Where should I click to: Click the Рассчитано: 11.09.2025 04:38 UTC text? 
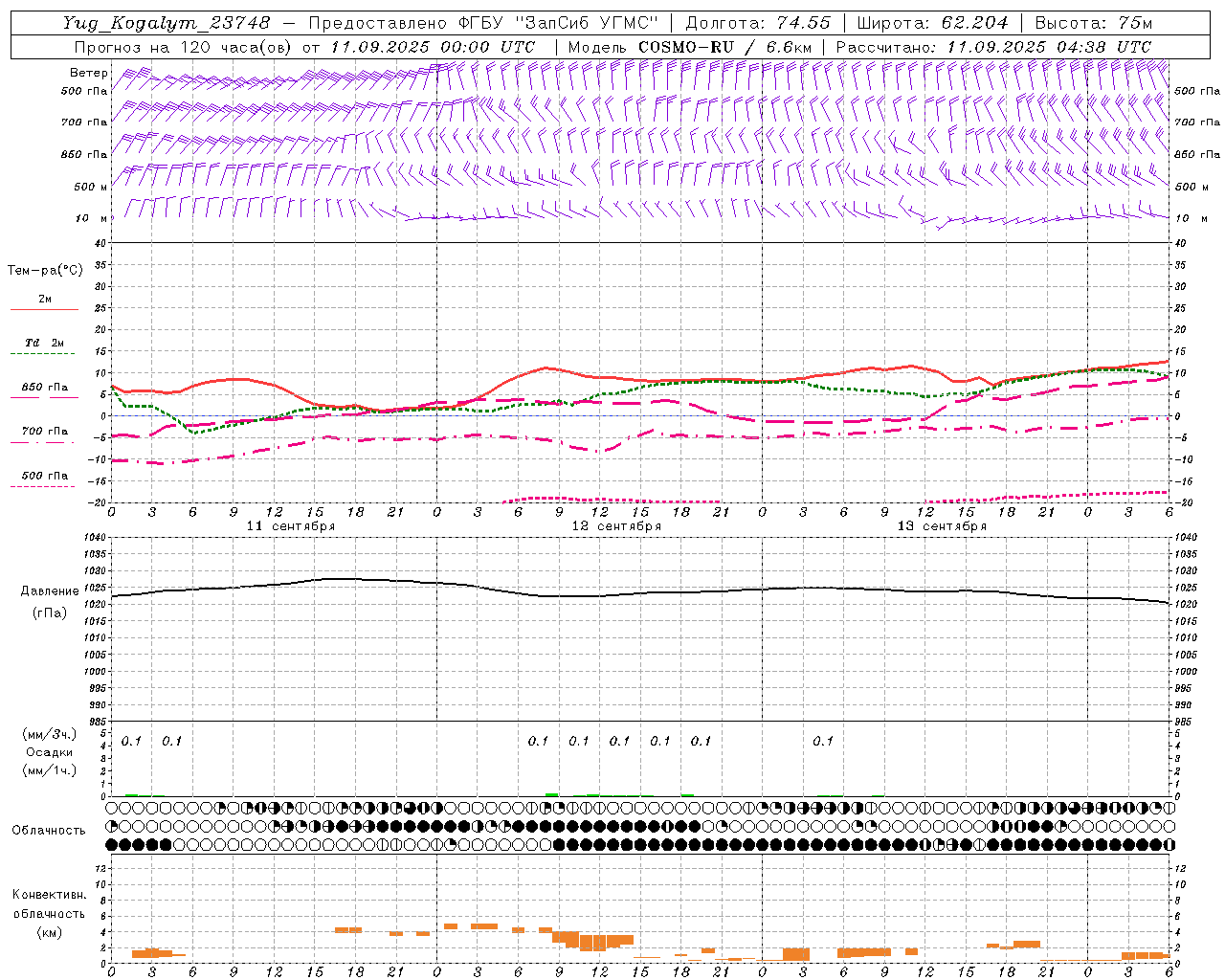[x=993, y=47]
